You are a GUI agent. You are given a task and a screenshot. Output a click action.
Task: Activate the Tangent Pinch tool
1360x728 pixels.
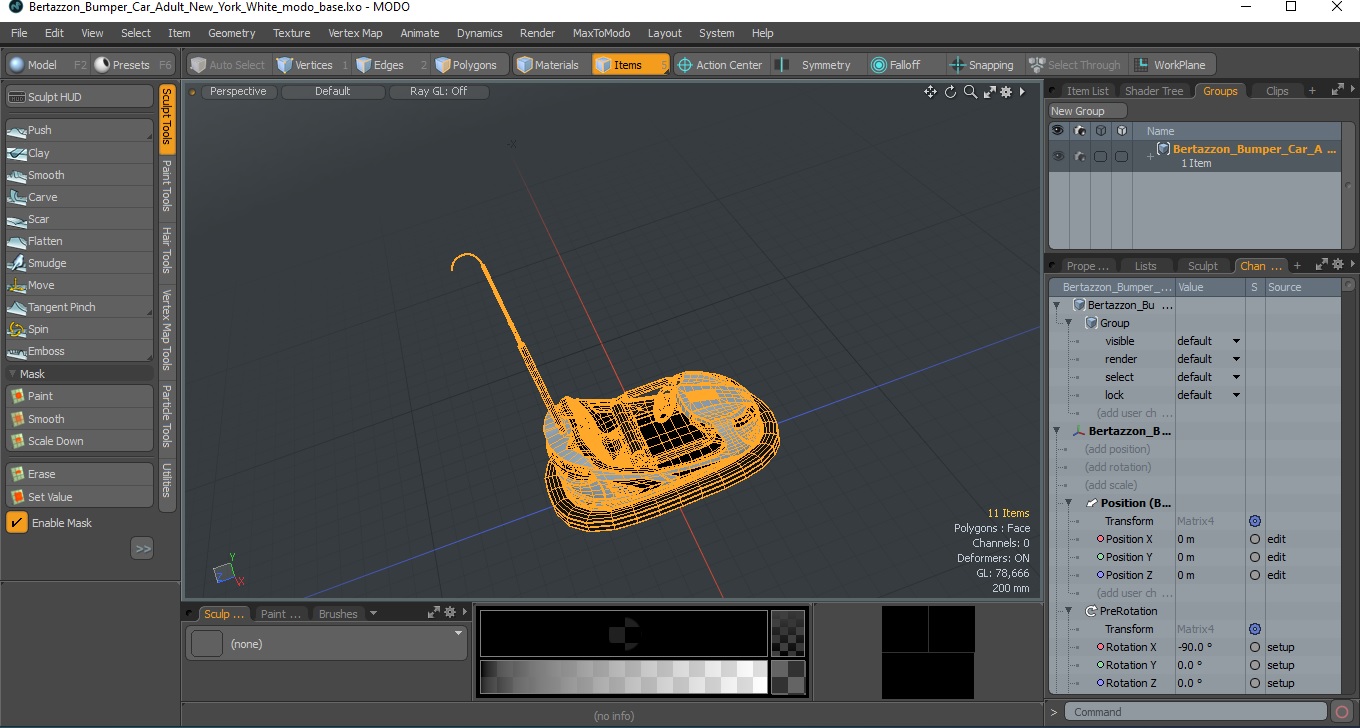[80, 307]
